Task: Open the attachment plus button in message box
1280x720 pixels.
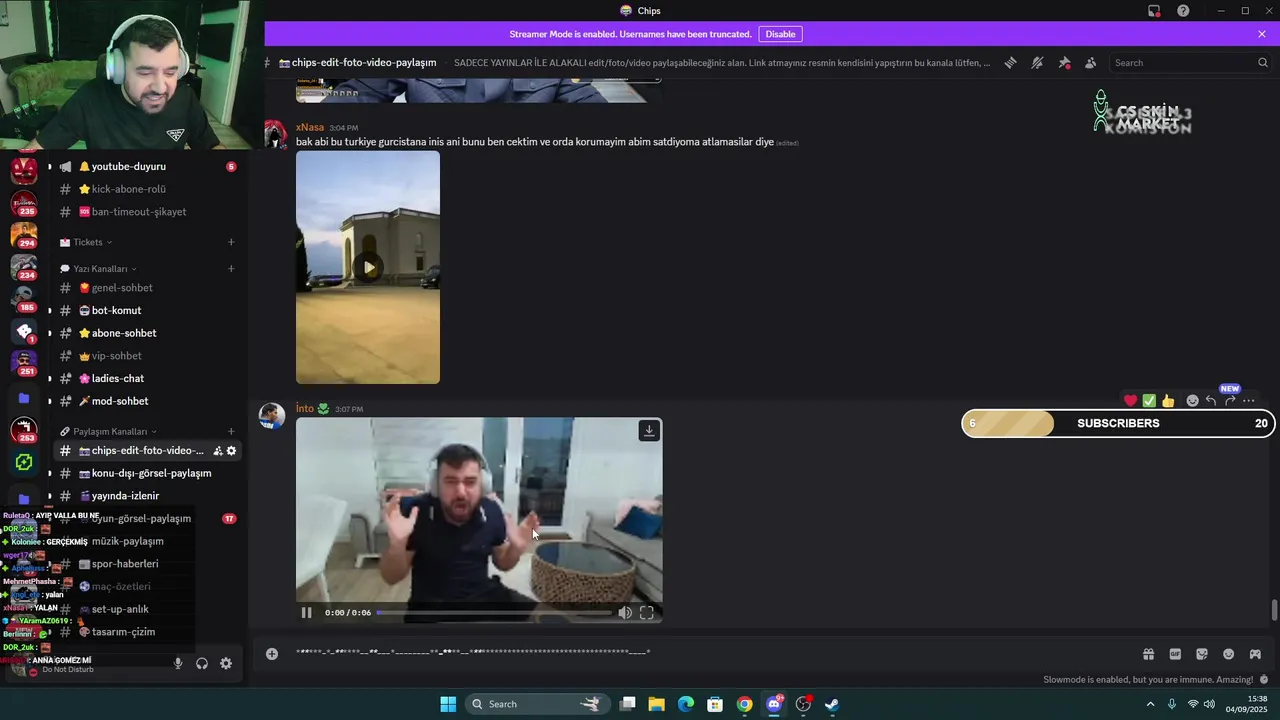Action: tap(272, 654)
